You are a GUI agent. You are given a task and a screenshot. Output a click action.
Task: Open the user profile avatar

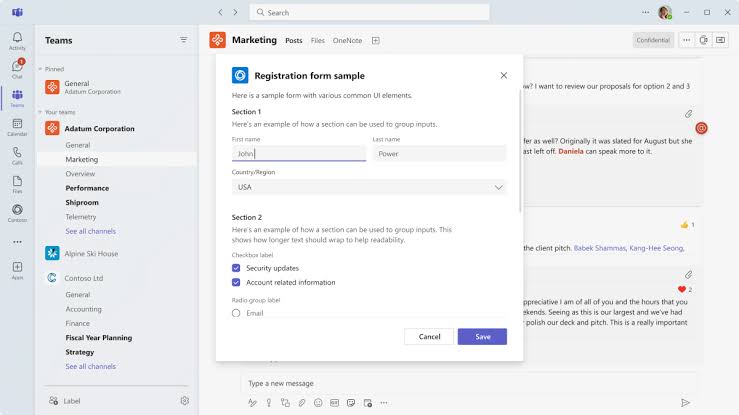pyautogui.click(x=665, y=13)
